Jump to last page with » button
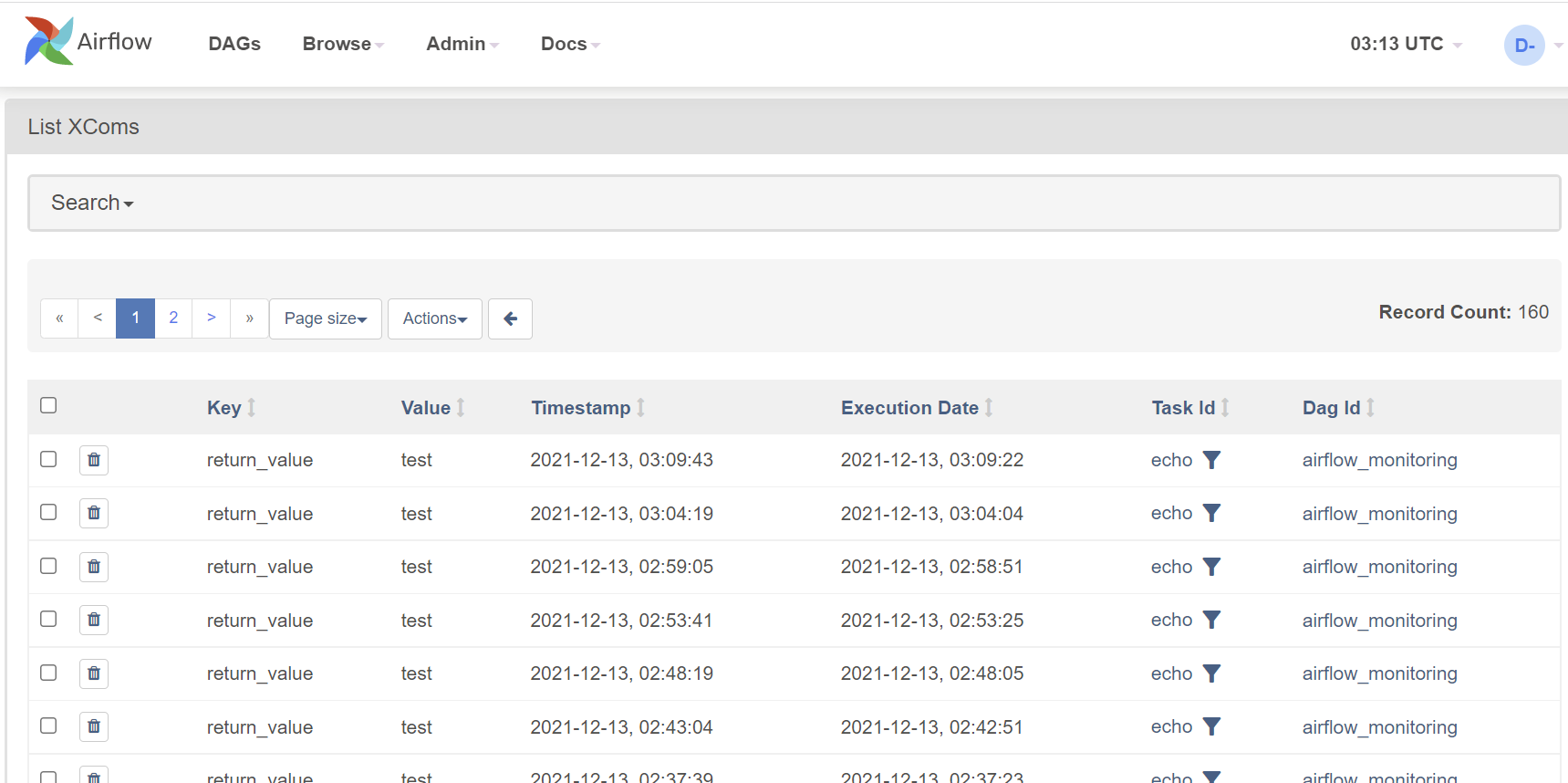 pos(249,318)
